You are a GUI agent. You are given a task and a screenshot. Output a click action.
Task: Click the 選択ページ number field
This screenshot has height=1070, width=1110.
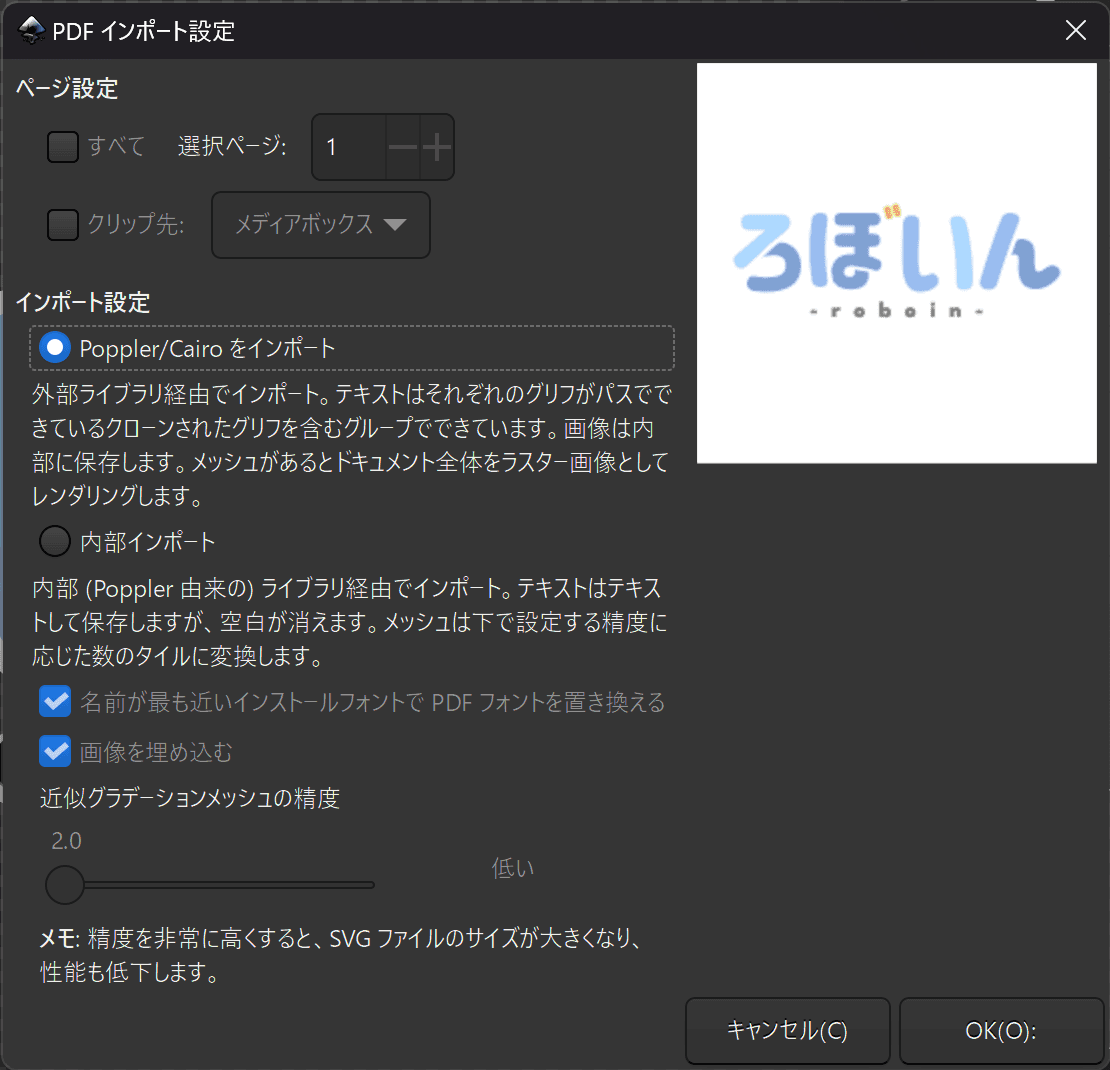(x=349, y=147)
